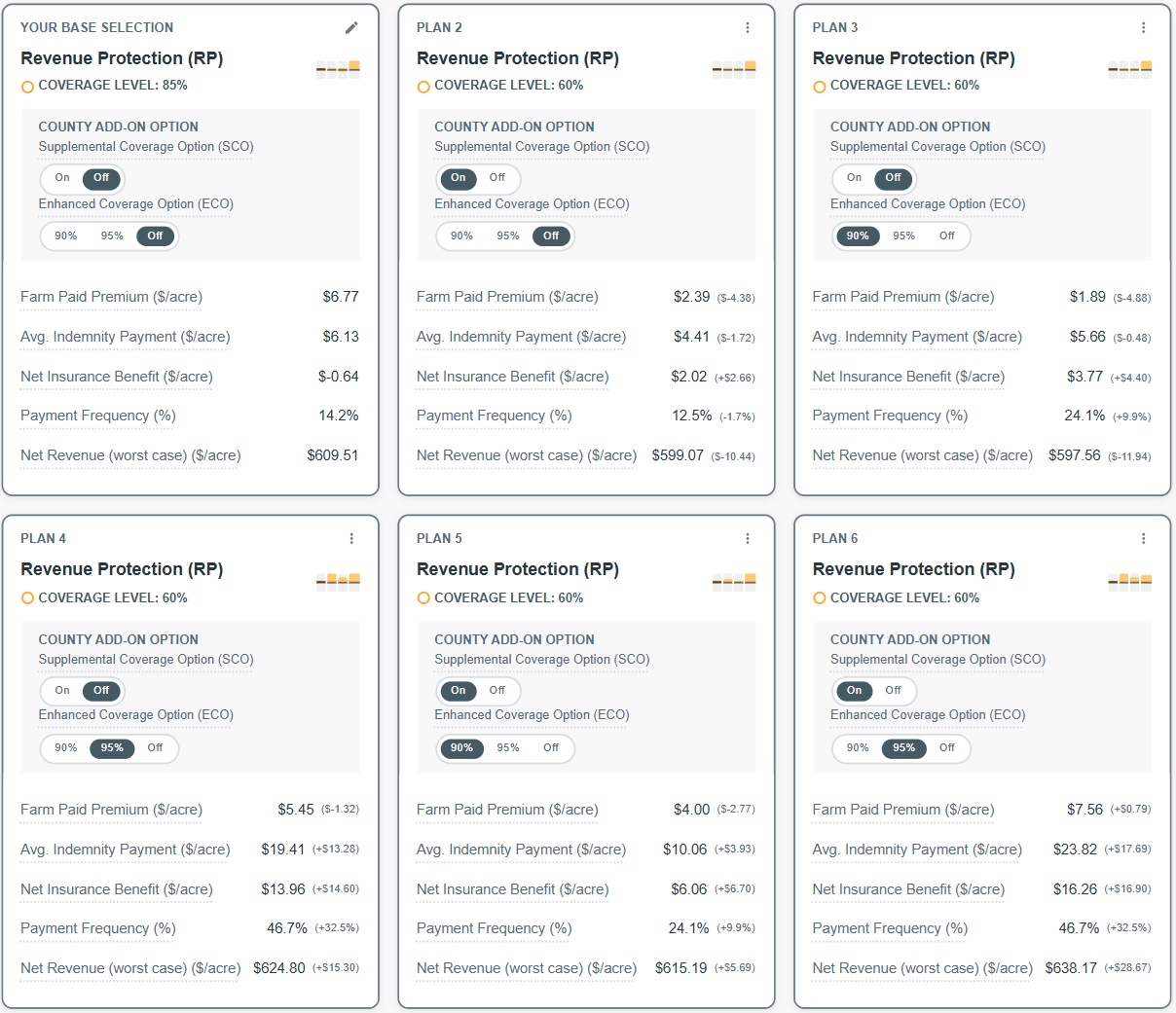The height and width of the screenshot is (1013, 1176).
Task: Choose 90% ECO in base selection
Action: [x=66, y=236]
